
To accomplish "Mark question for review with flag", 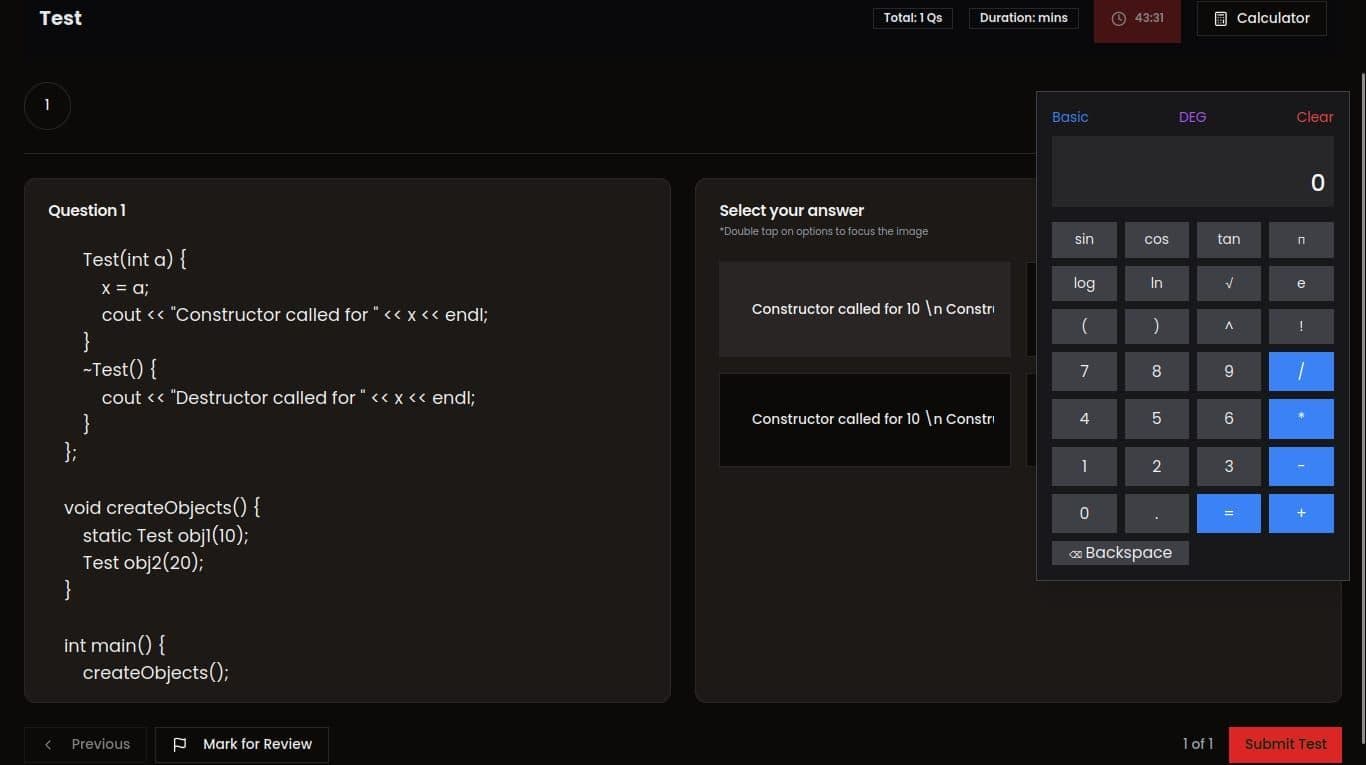I will pyautogui.click(x=242, y=744).
